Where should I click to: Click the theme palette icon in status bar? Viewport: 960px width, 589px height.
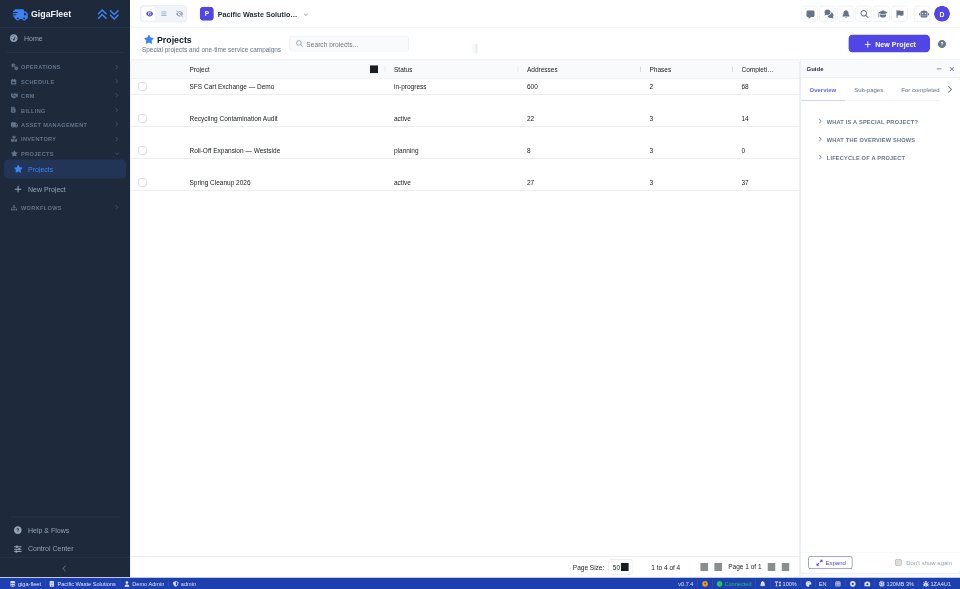tap(808, 584)
